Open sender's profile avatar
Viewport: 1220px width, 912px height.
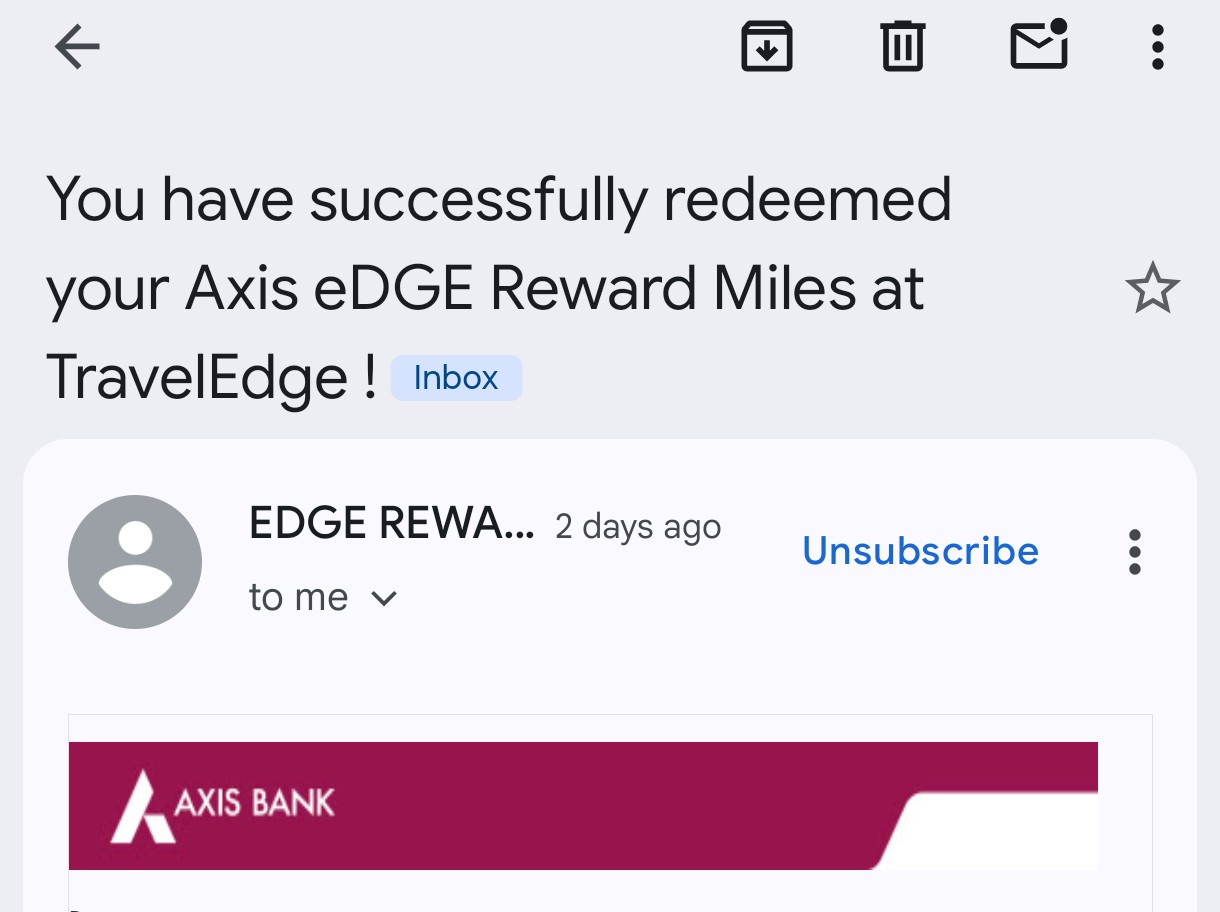(135, 561)
